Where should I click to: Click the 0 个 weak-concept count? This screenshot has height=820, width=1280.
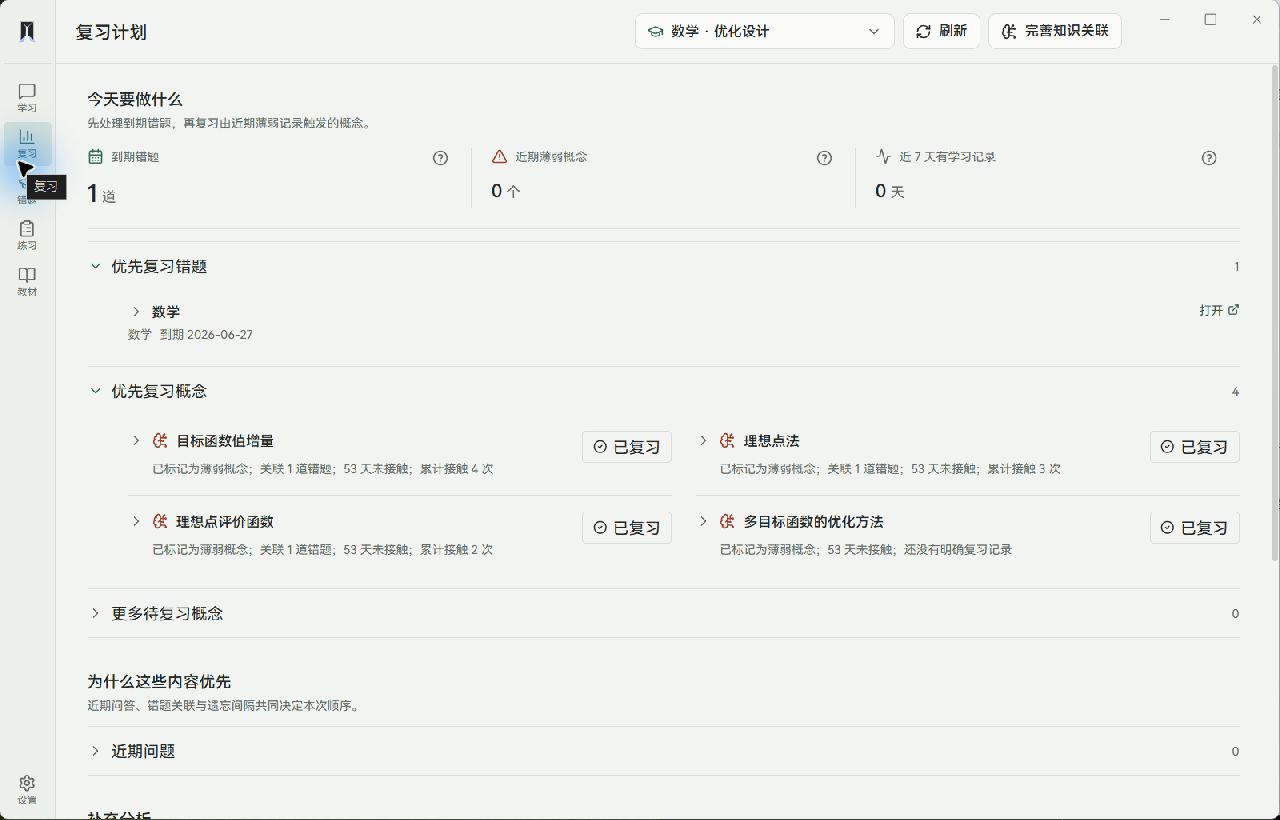[506, 191]
